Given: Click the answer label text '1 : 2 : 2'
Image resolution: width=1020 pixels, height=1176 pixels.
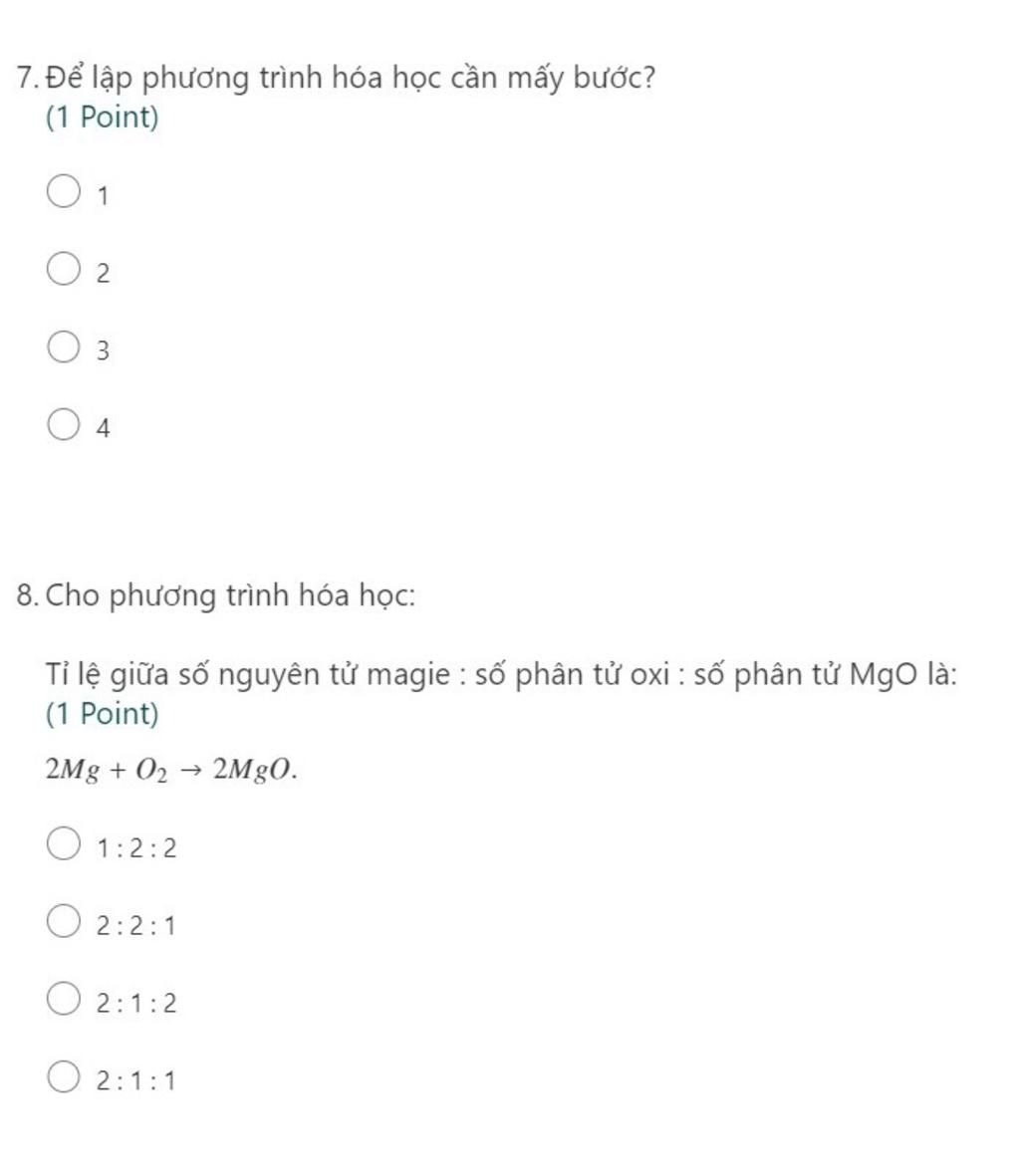Looking at the screenshot, I should [136, 848].
